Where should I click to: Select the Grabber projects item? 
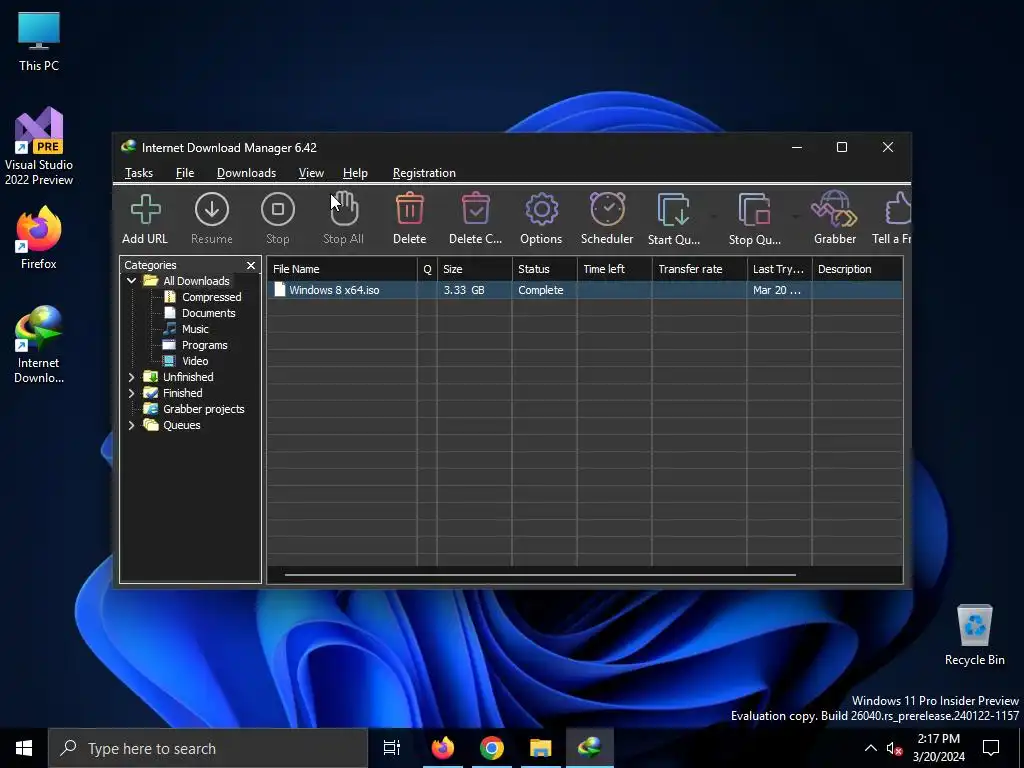point(203,409)
